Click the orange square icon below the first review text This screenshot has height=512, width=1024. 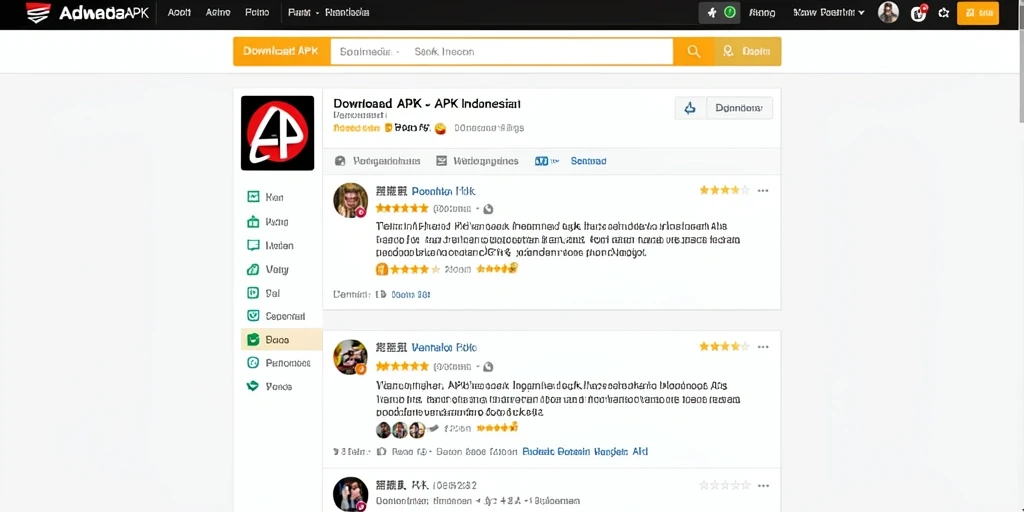(x=382, y=269)
